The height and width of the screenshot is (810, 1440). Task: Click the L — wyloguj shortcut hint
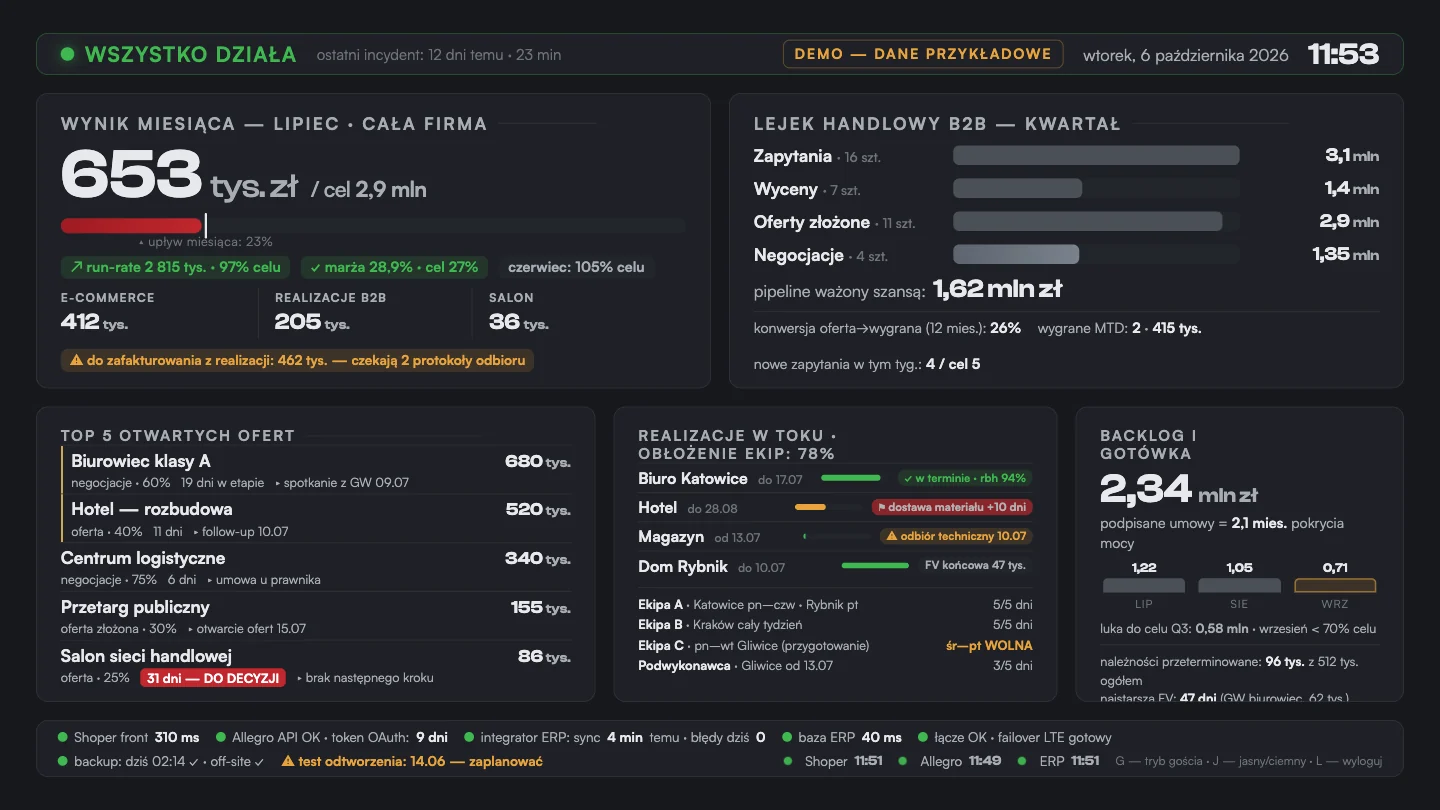tap(1348, 761)
